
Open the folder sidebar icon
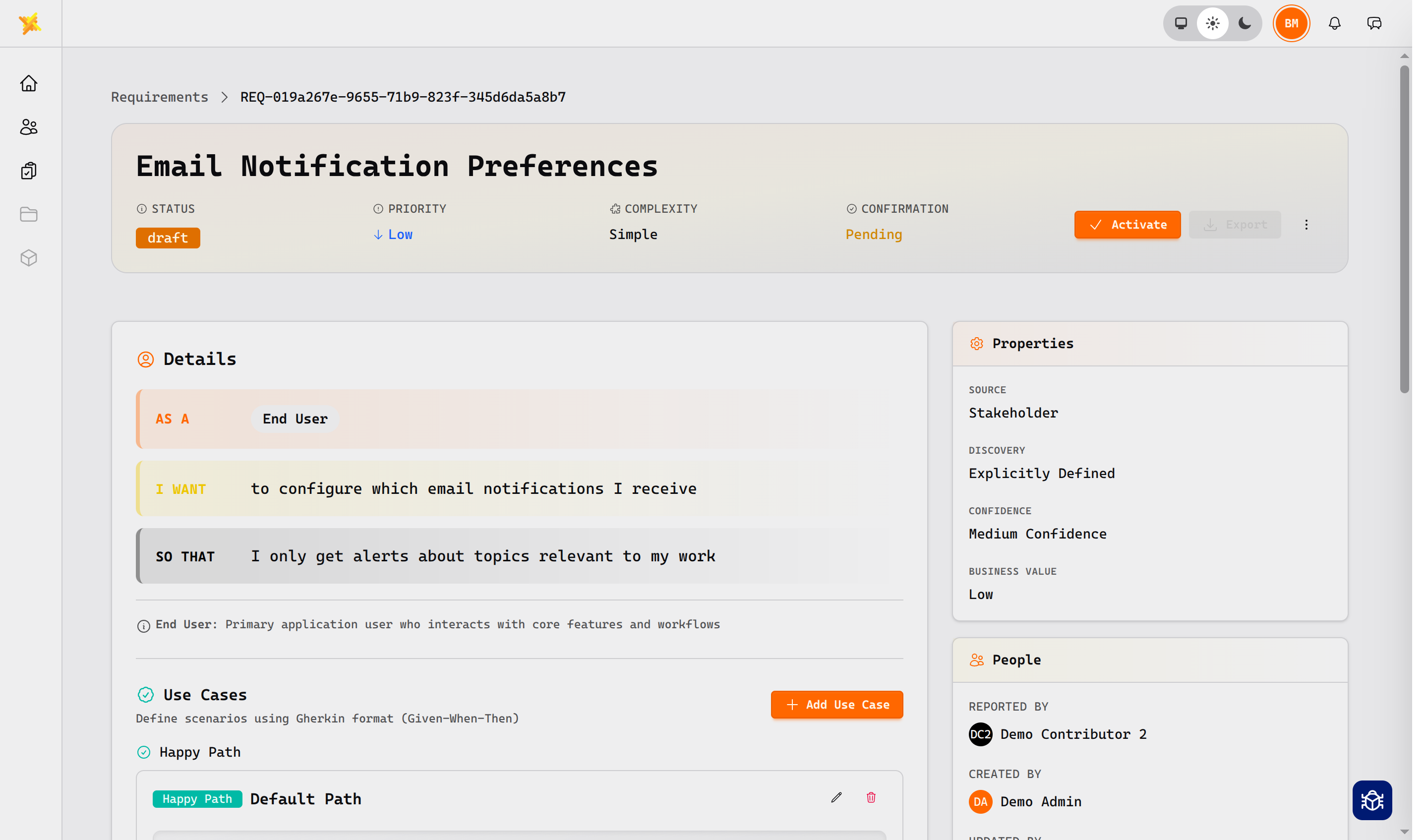point(29,215)
